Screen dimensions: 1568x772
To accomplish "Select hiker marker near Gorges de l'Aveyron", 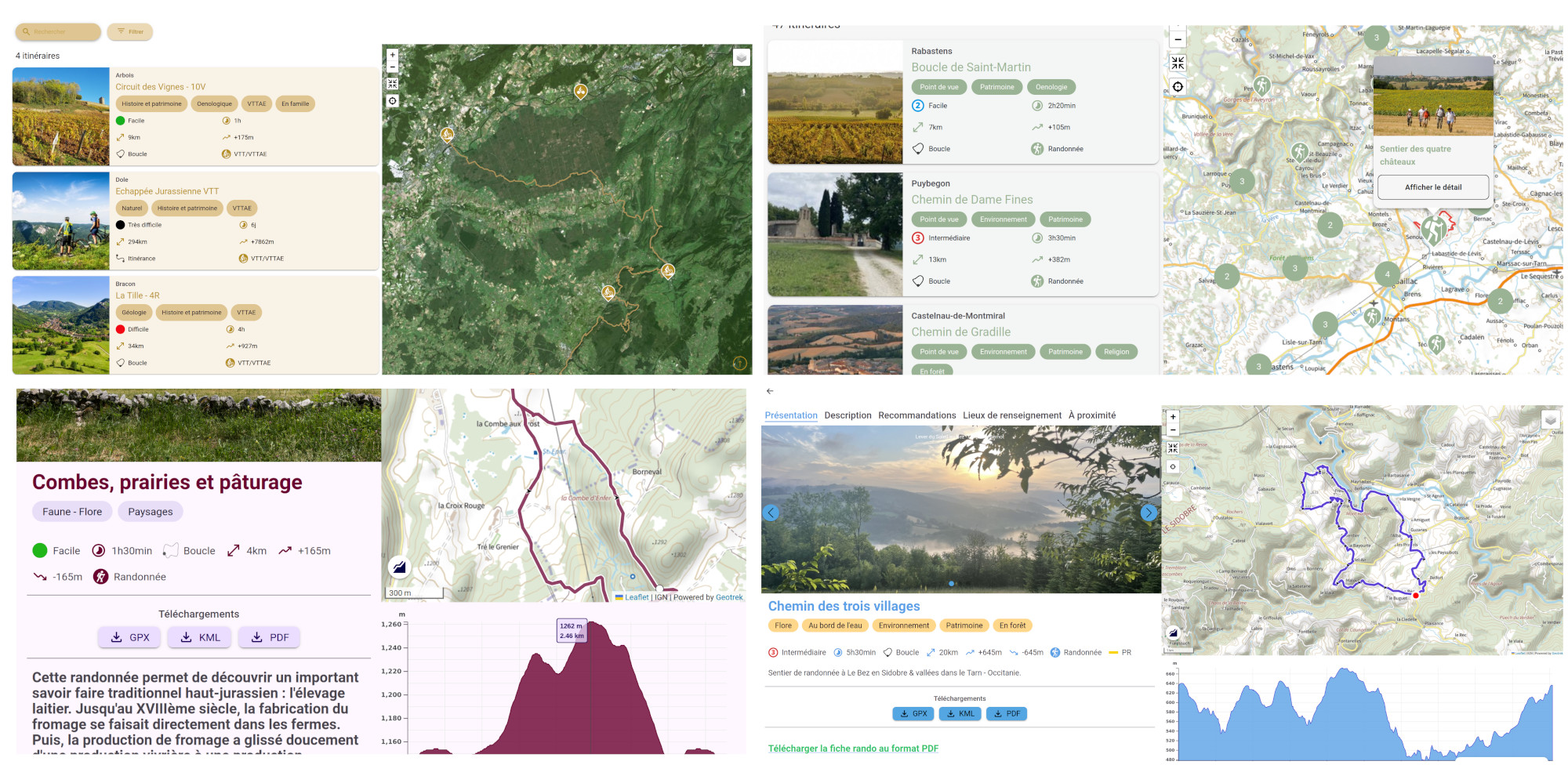I will click(1261, 85).
